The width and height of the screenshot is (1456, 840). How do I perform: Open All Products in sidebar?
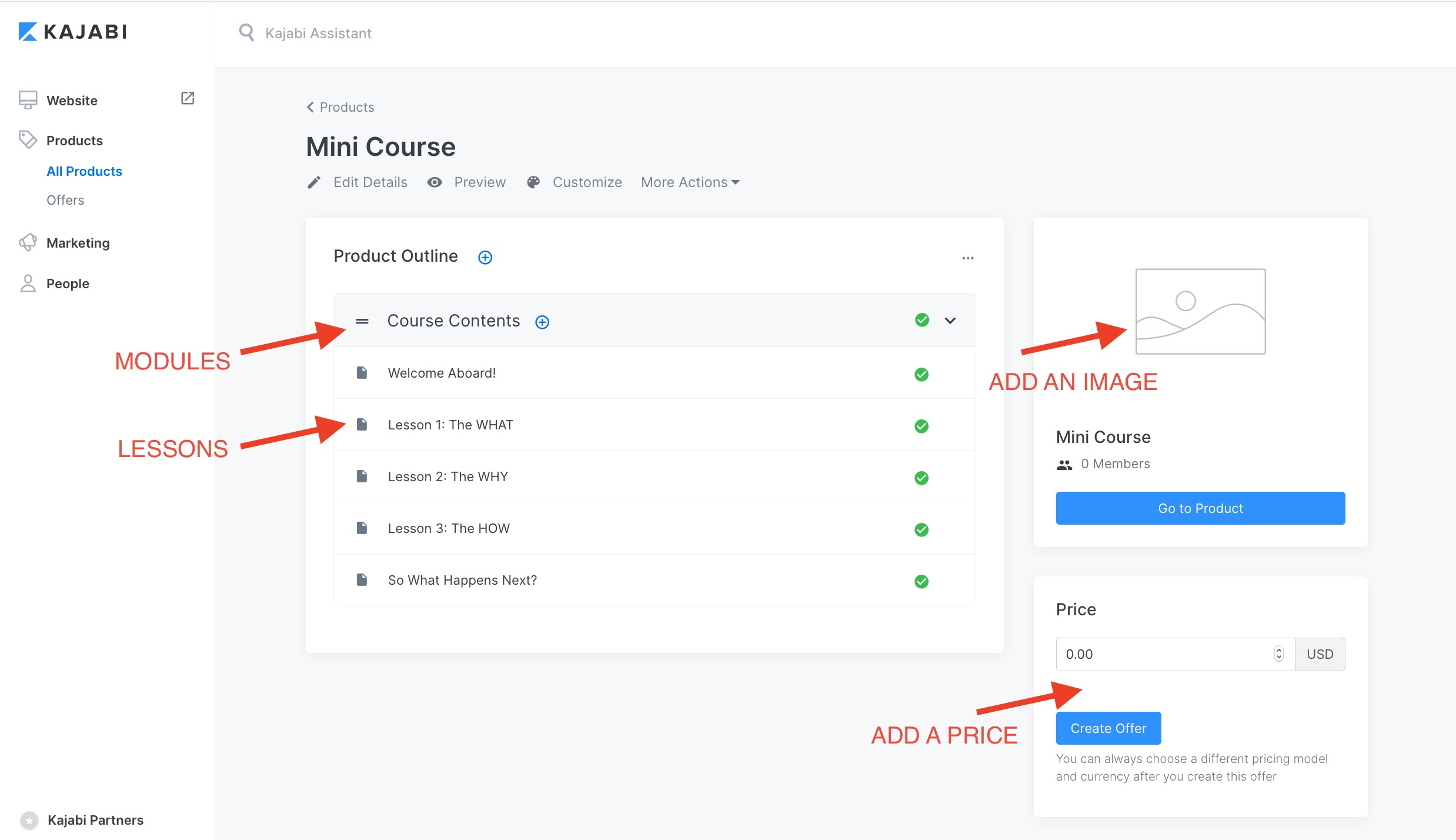coord(84,171)
